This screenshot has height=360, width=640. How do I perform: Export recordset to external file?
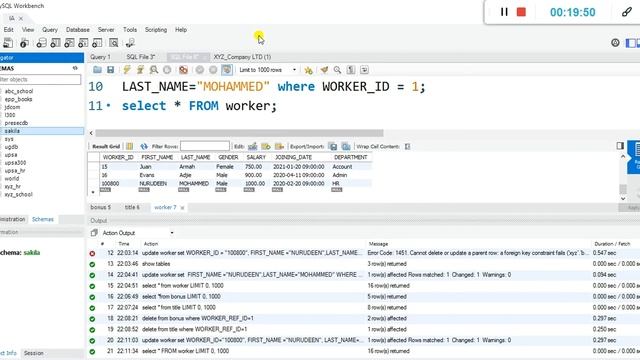point(333,146)
